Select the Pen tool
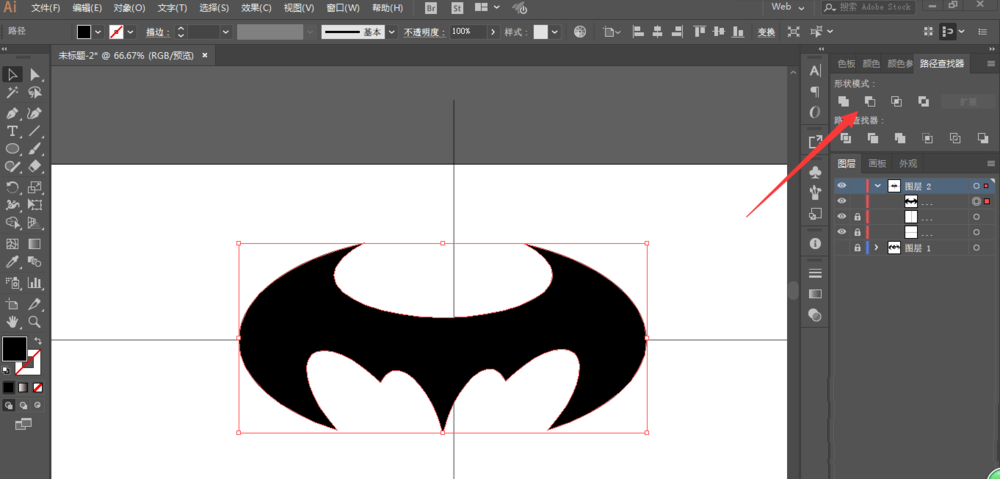 pyautogui.click(x=12, y=113)
